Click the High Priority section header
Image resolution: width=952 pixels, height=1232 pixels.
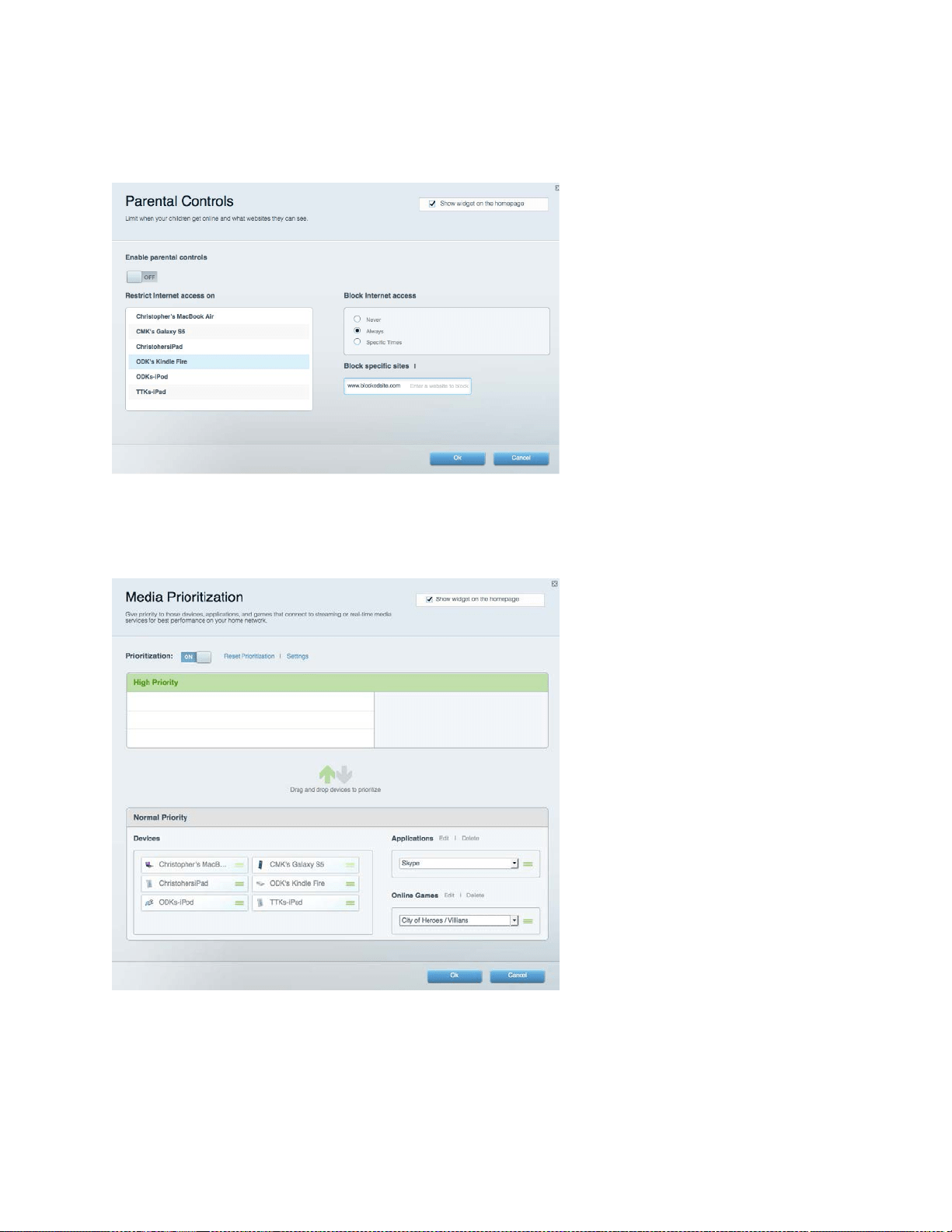pyautogui.click(x=337, y=682)
